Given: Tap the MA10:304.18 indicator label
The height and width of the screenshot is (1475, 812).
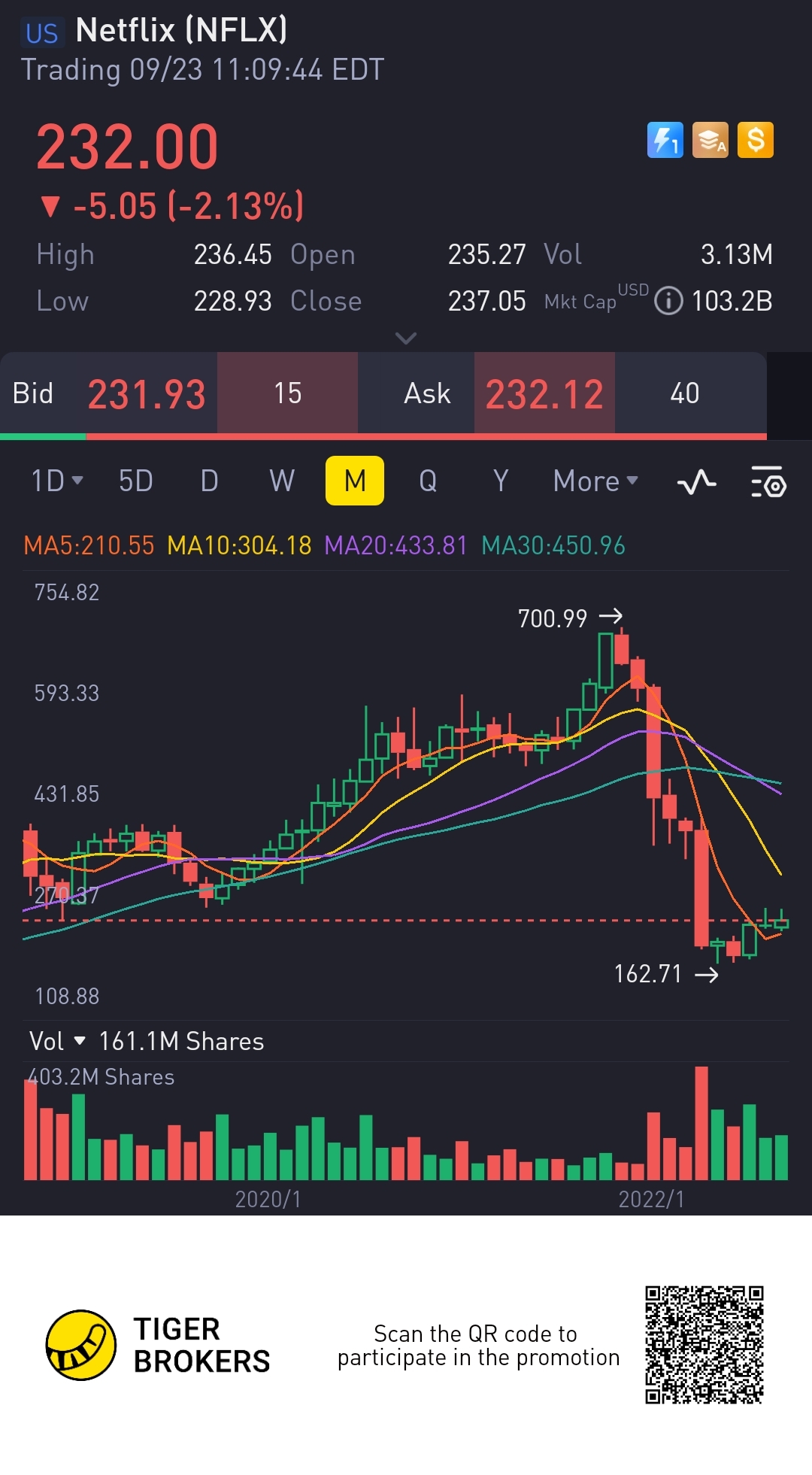Looking at the screenshot, I should tap(239, 545).
